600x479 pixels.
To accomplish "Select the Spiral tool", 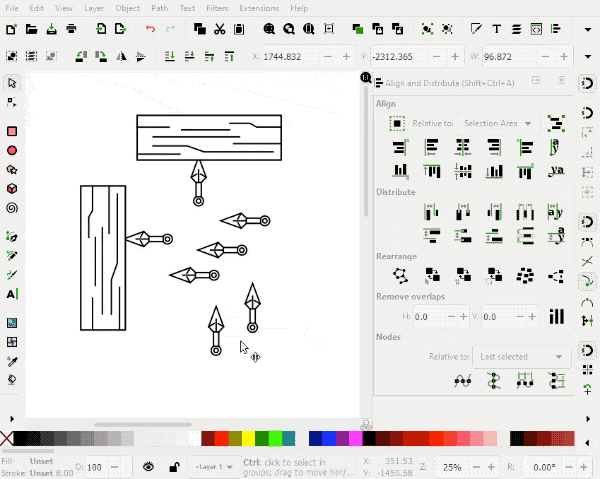I will click(12, 208).
